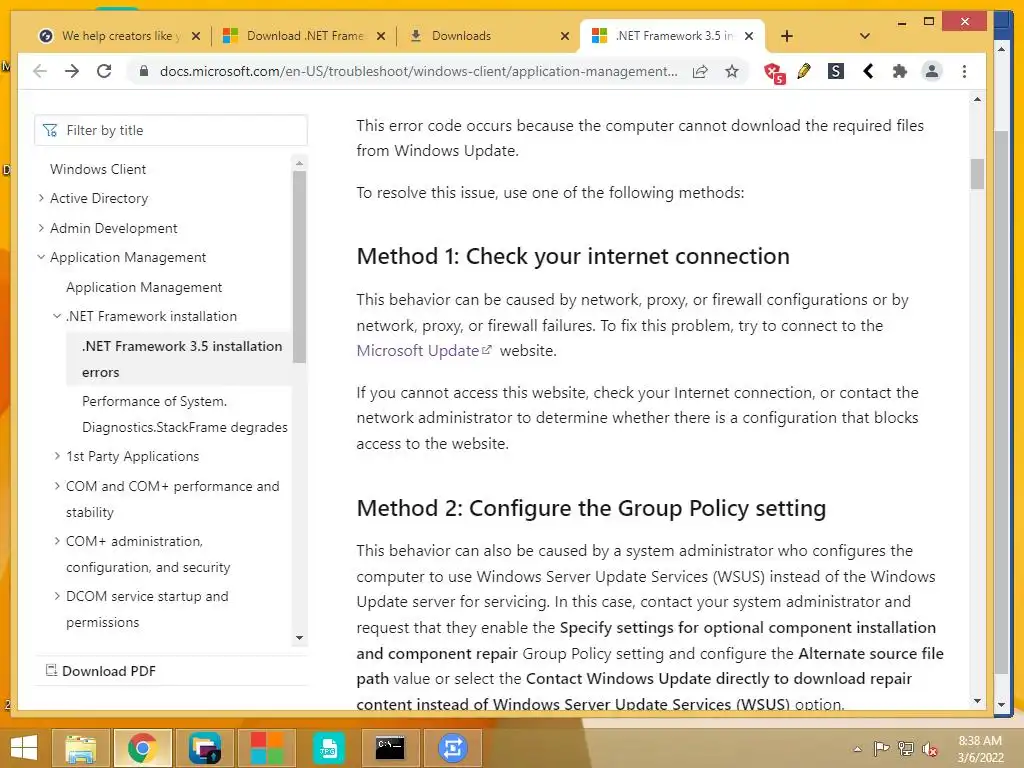Click the padlock site info icon
Viewport: 1024px width, 768px height.
point(144,71)
